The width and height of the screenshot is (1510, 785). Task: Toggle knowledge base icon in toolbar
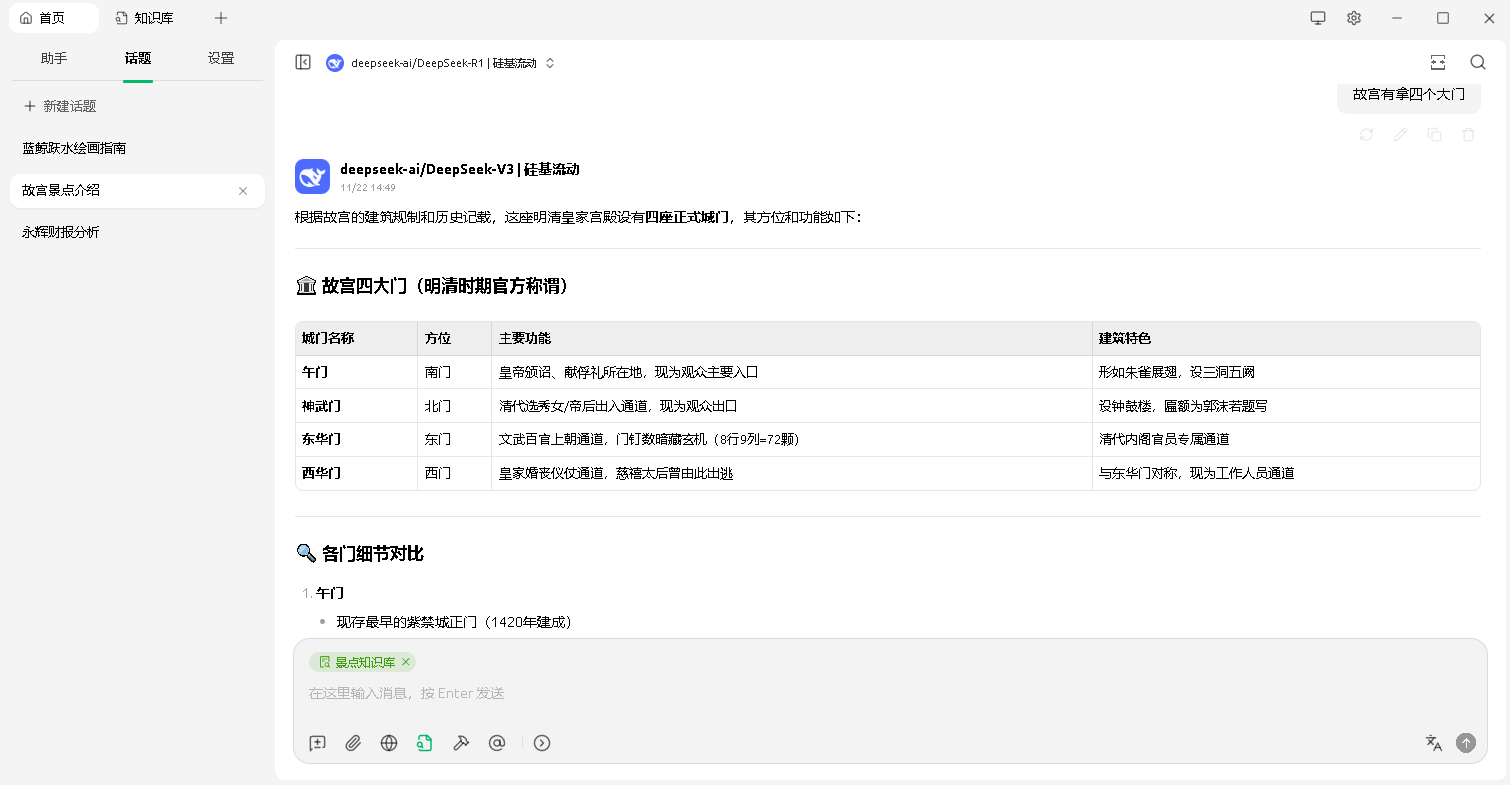point(425,743)
